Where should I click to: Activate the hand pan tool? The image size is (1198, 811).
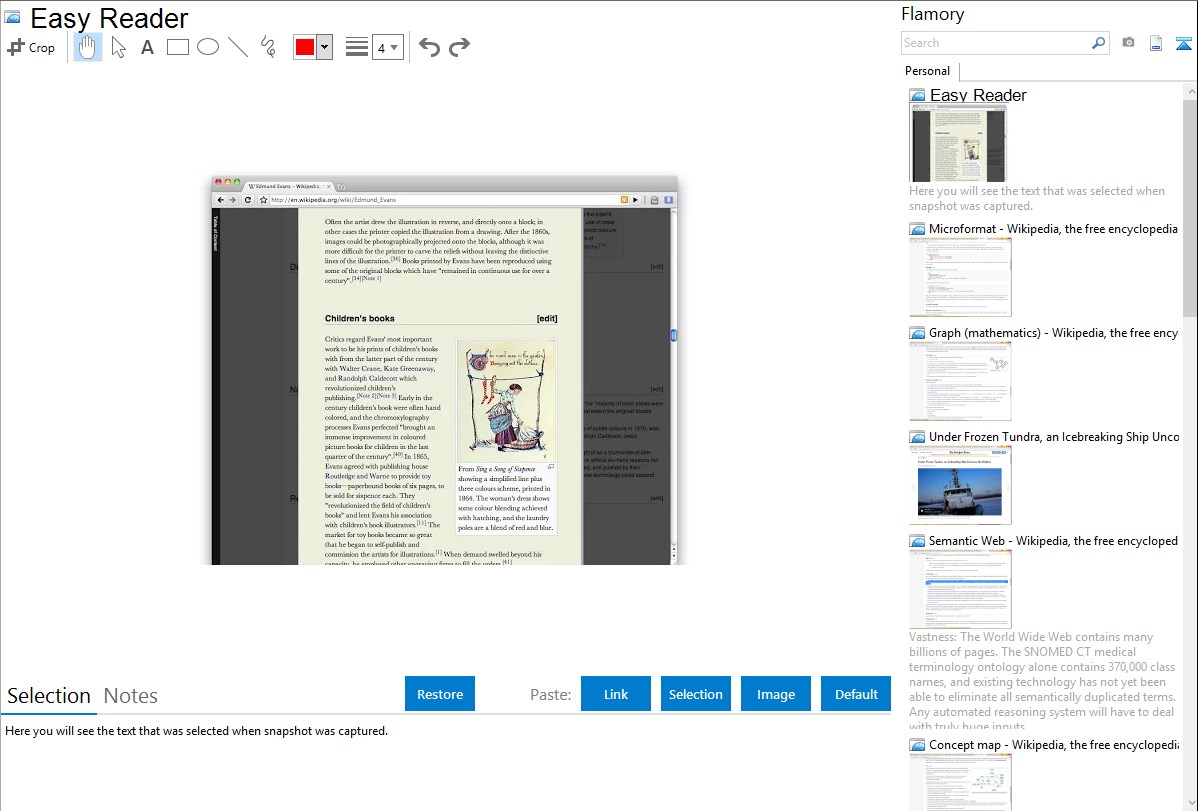coord(88,47)
